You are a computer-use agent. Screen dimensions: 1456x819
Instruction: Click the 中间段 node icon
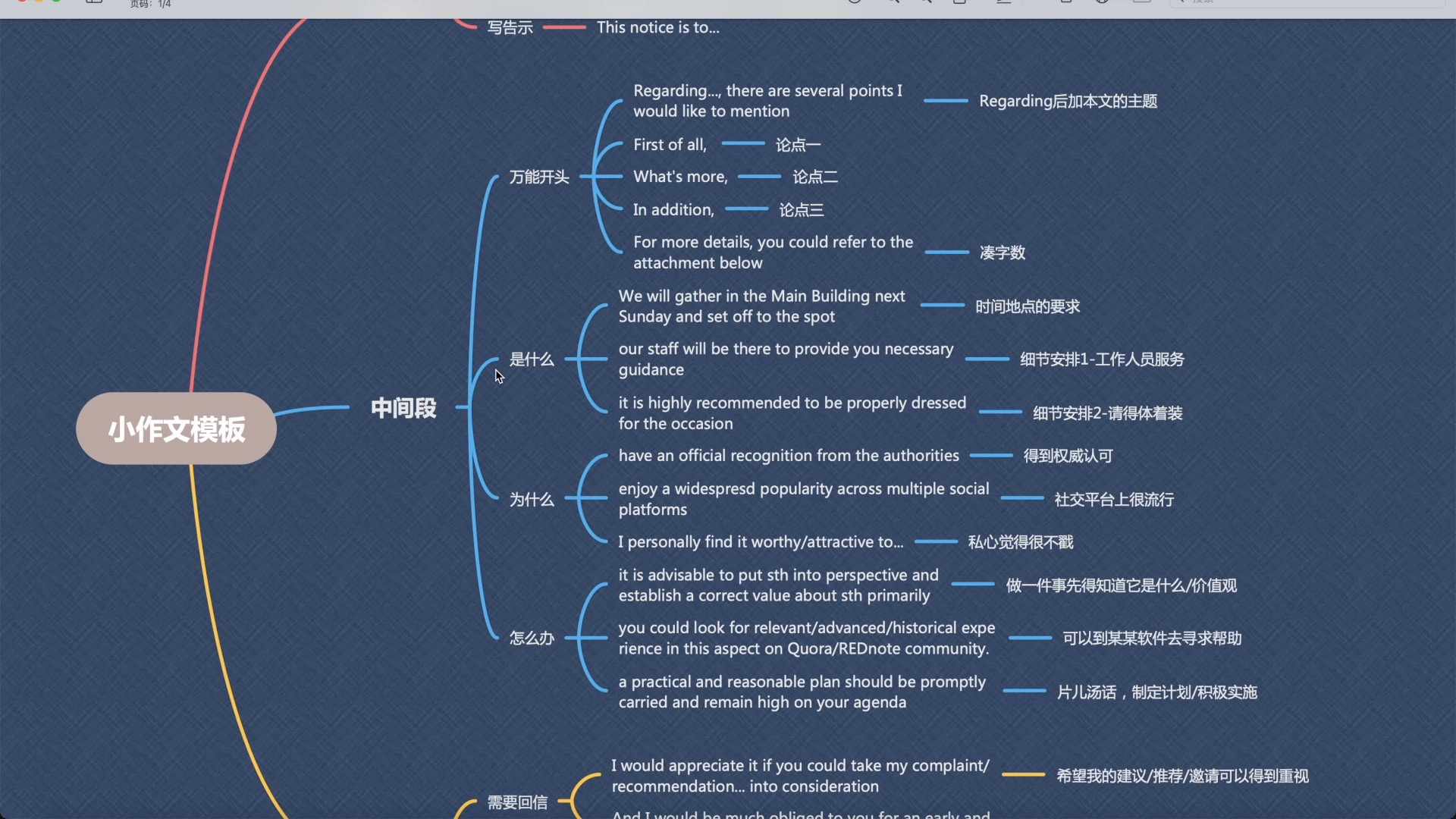(x=404, y=408)
